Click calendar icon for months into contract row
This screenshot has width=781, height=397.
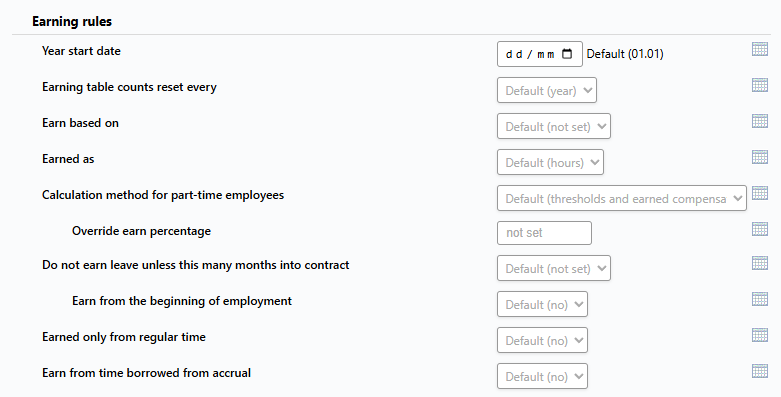(760, 263)
